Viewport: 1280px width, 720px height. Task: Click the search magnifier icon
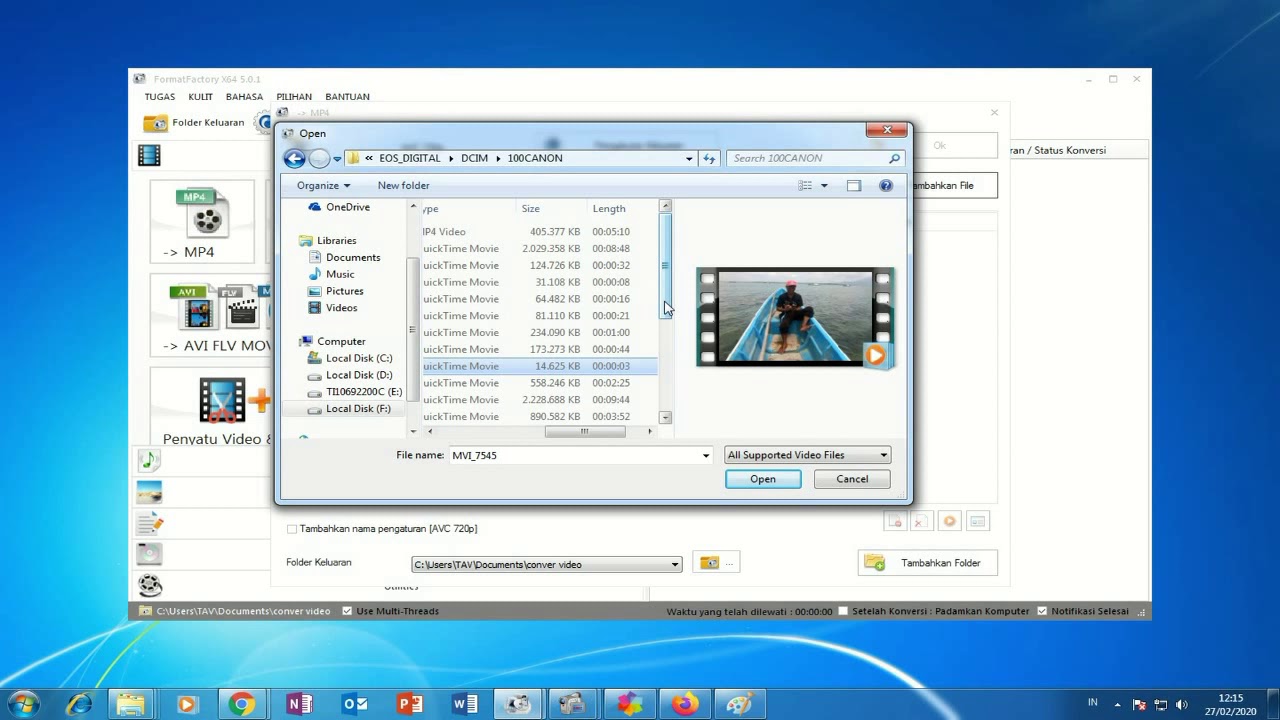pos(894,158)
